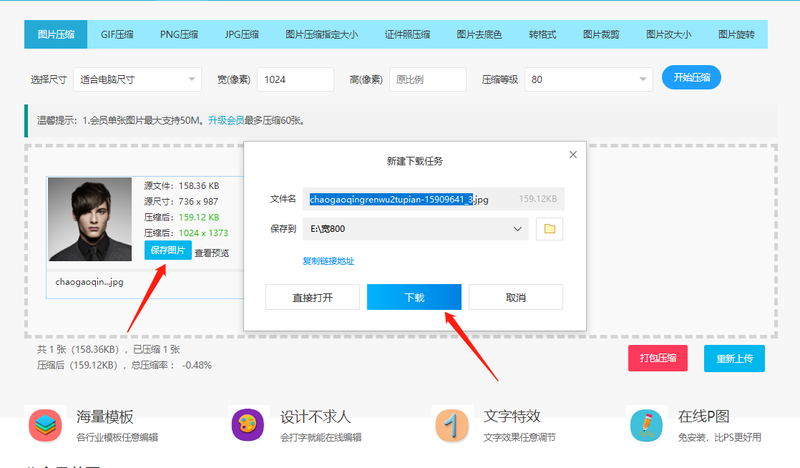Screen dimensions: 800x468
Task: Click the 直接打开 button
Action: click(x=312, y=298)
